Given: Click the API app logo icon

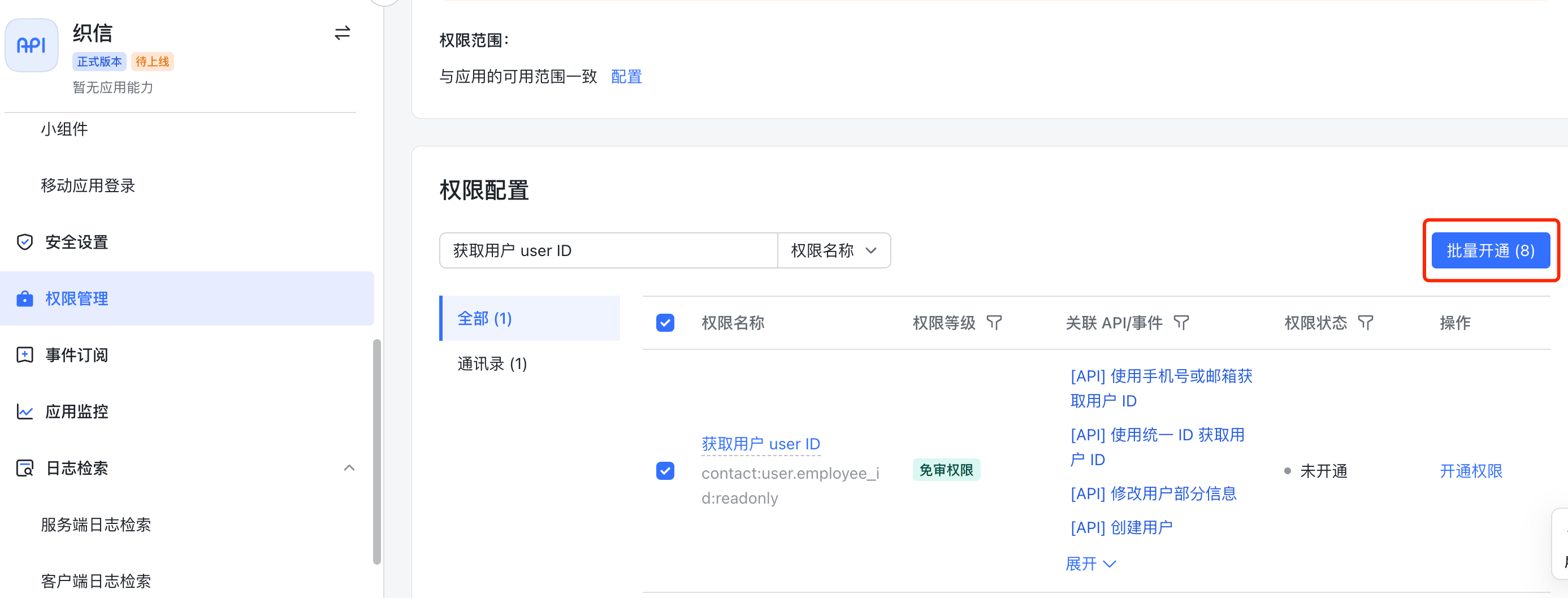Looking at the screenshot, I should pos(32,45).
